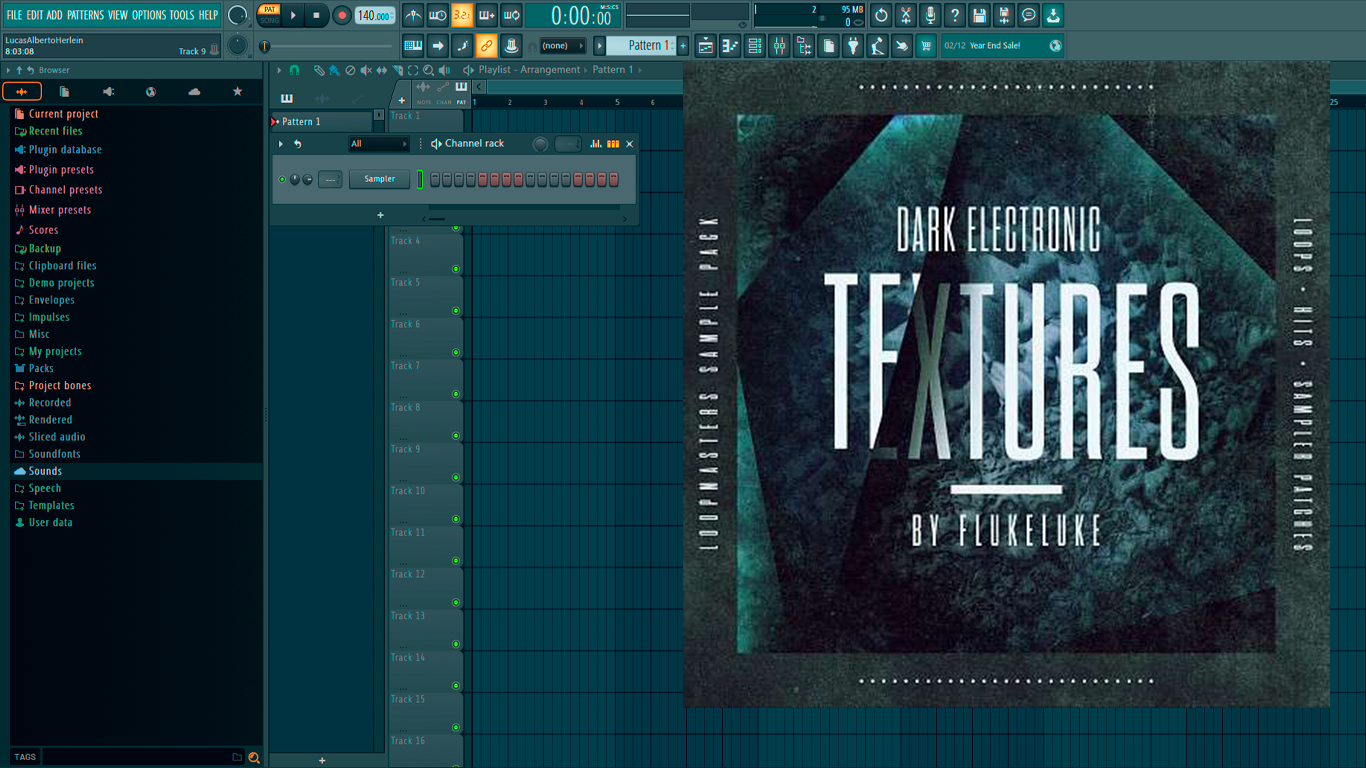Viewport: 1366px width, 768px height.
Task: Open pattern selector left arrow button
Action: point(600,46)
